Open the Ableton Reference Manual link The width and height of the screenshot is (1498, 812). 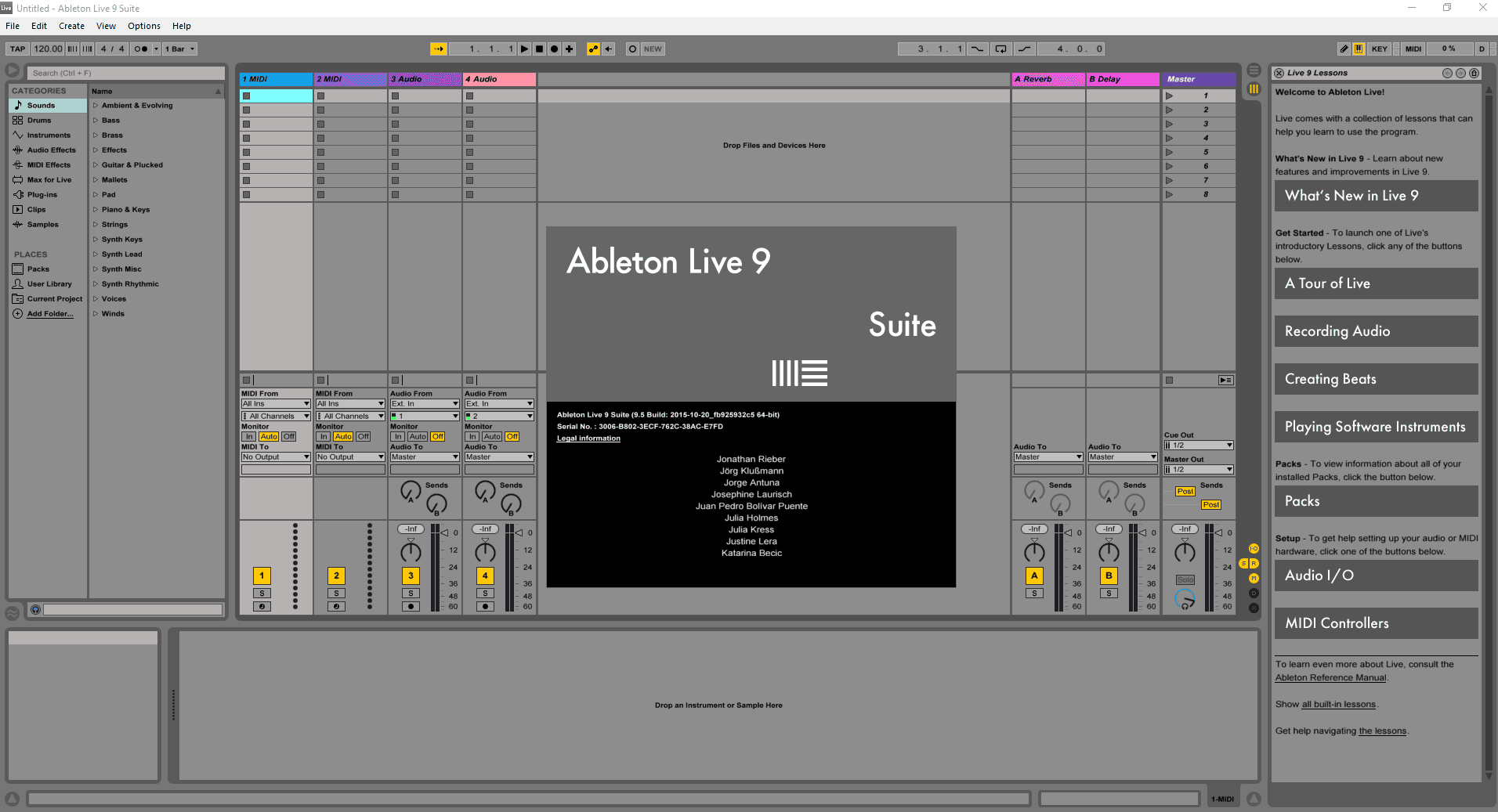click(x=1330, y=678)
